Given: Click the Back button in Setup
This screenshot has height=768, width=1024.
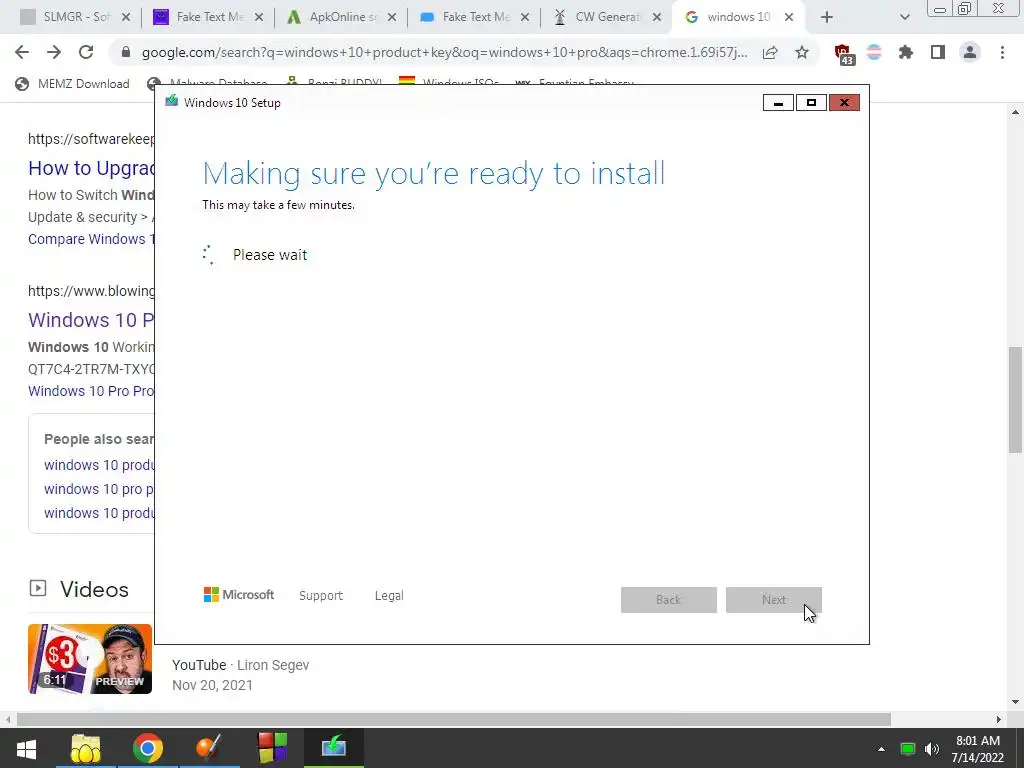Looking at the screenshot, I should (x=669, y=600).
